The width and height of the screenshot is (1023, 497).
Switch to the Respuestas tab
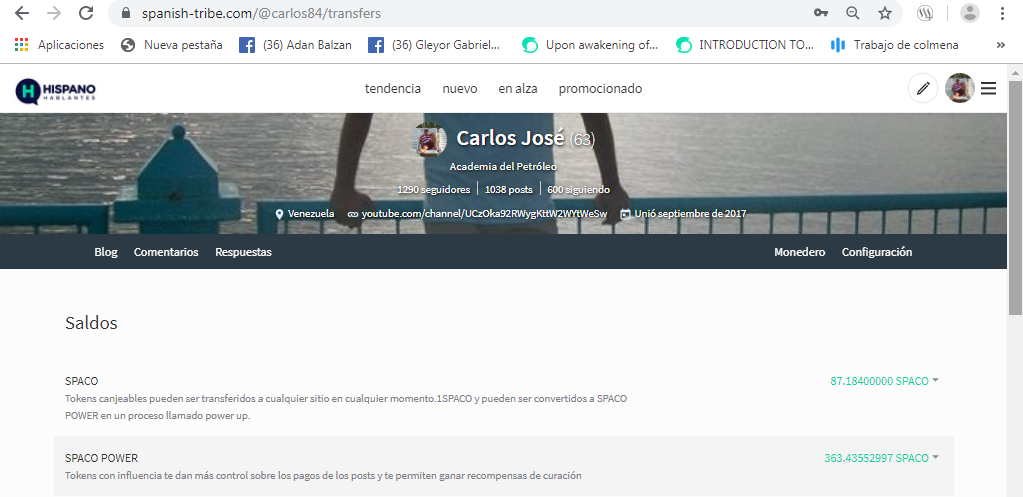[x=243, y=252]
